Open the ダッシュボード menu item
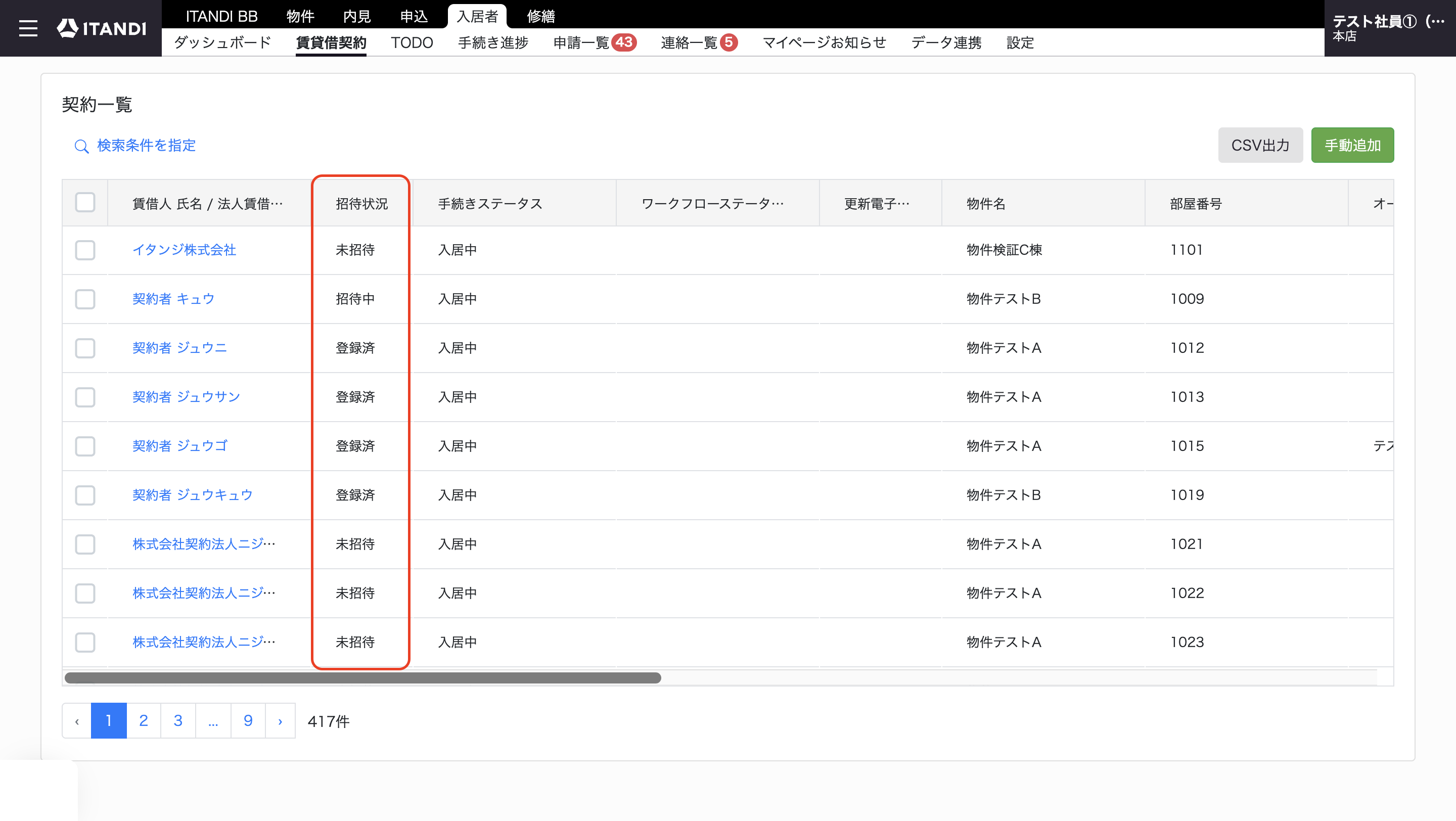 [x=222, y=42]
